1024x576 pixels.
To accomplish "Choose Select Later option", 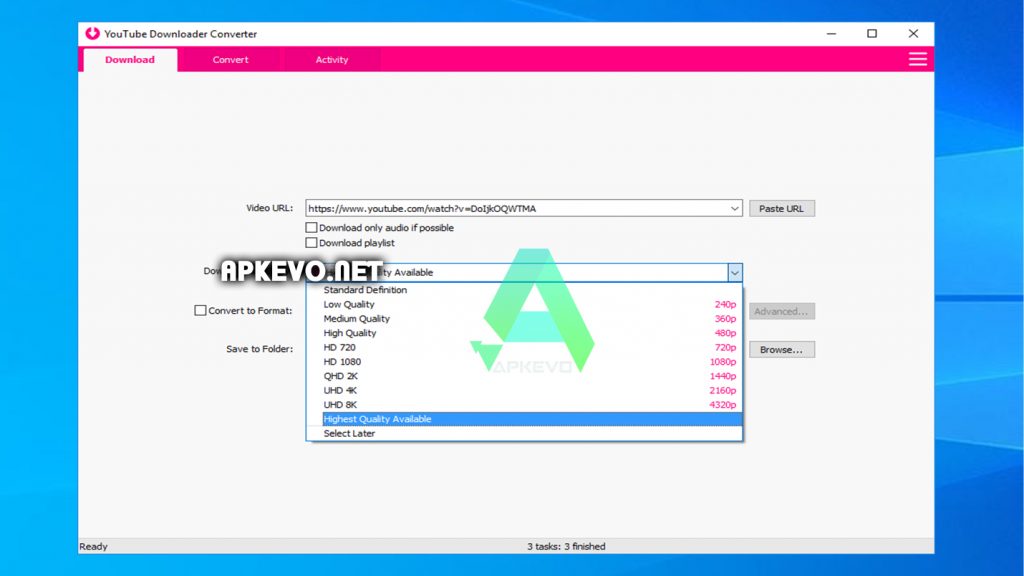I will [524, 434].
